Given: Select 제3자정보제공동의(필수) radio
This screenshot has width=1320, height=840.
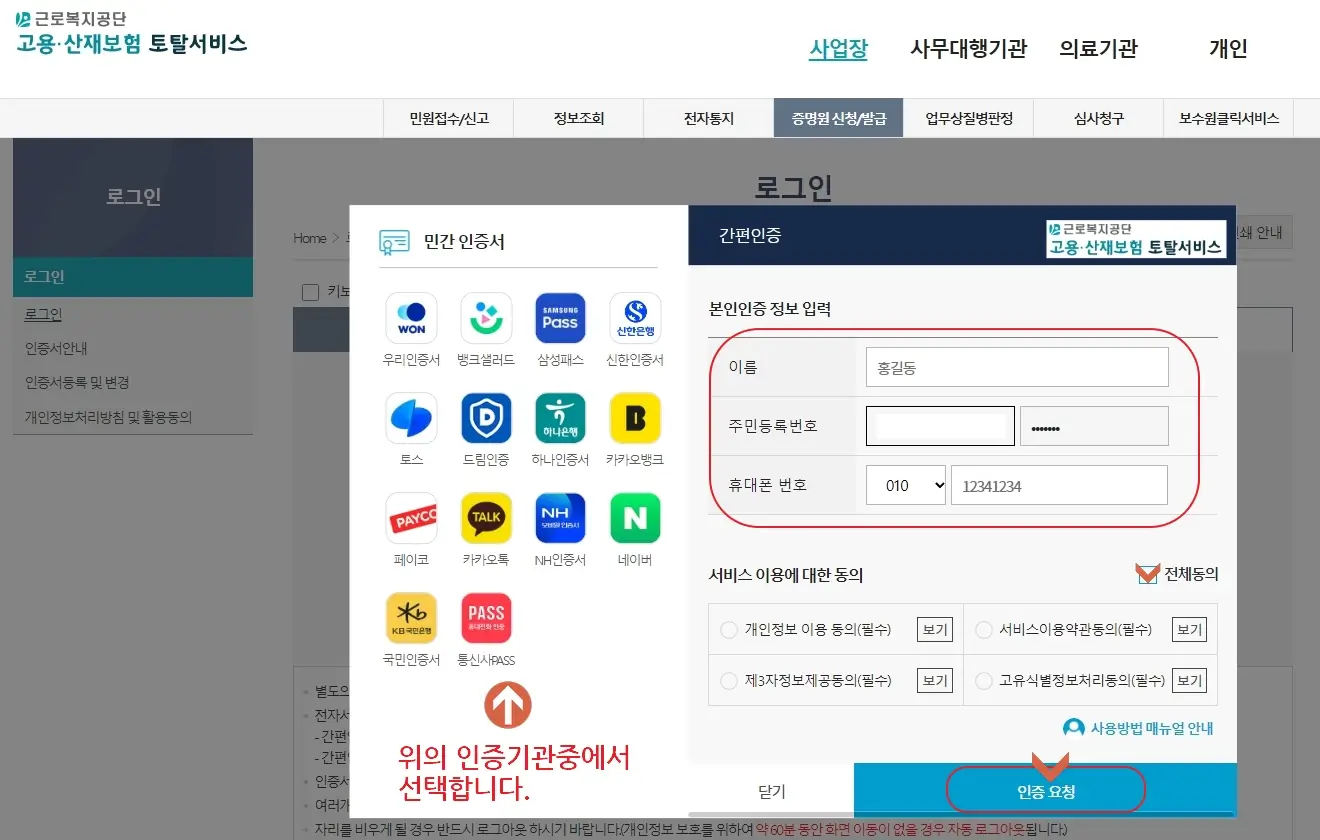Looking at the screenshot, I should [729, 681].
